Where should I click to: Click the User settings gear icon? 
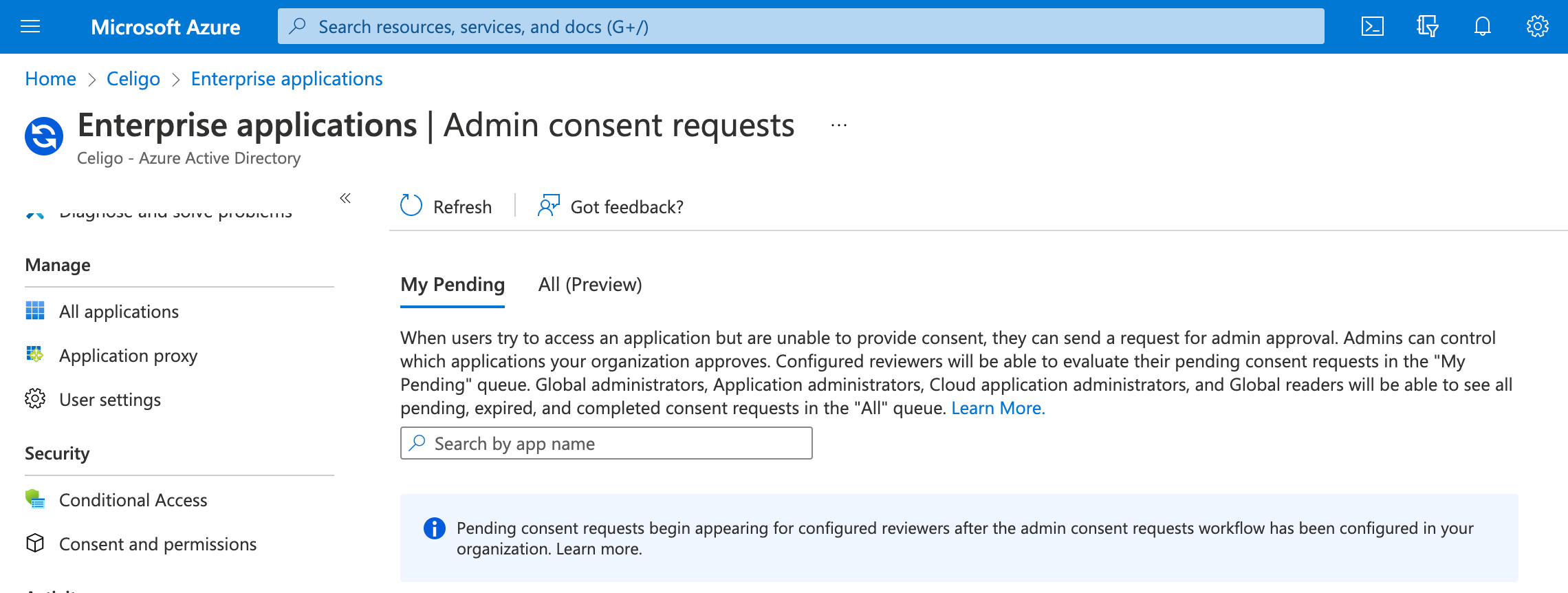coord(35,398)
